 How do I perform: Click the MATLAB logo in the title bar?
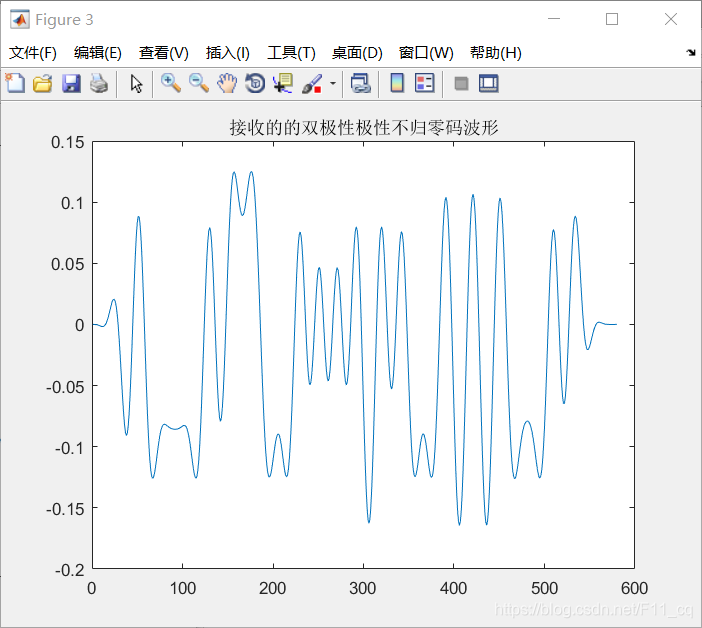pyautogui.click(x=20, y=19)
